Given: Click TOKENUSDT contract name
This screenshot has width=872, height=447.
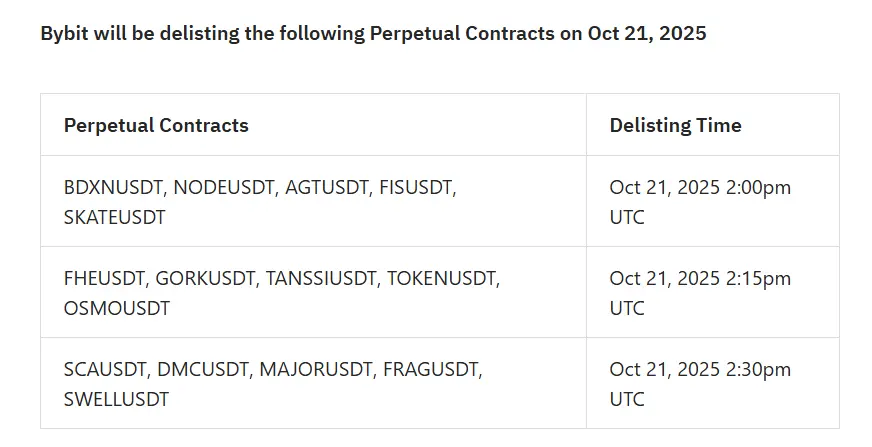Looking at the screenshot, I should (441, 278).
